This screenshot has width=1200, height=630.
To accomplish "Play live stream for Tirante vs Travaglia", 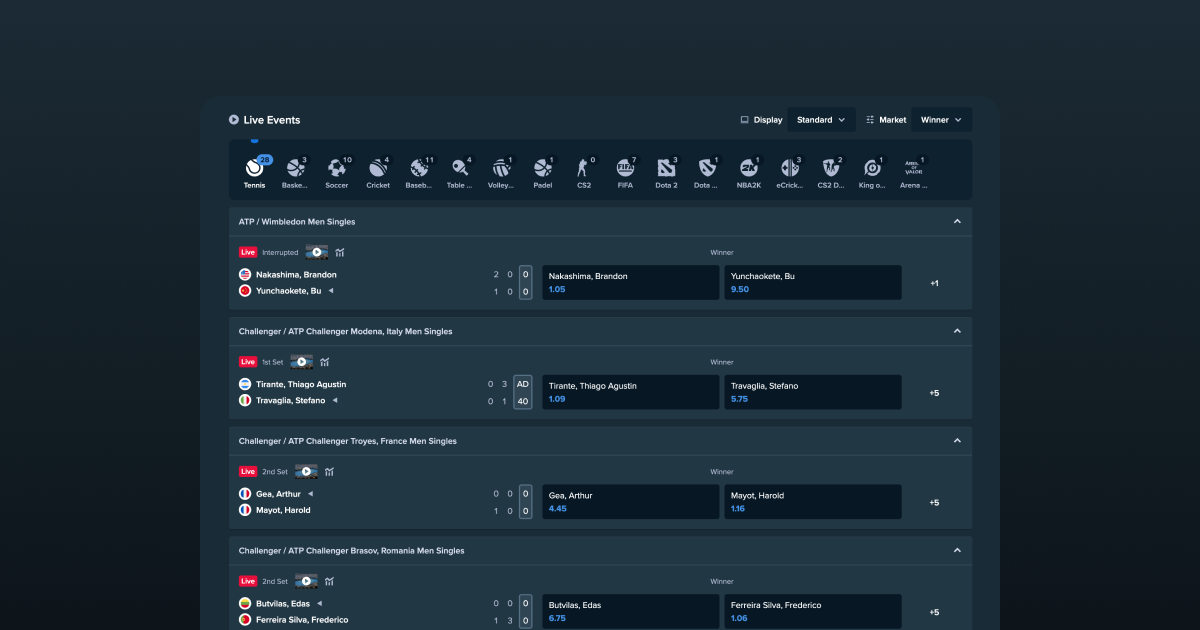I will click(302, 362).
